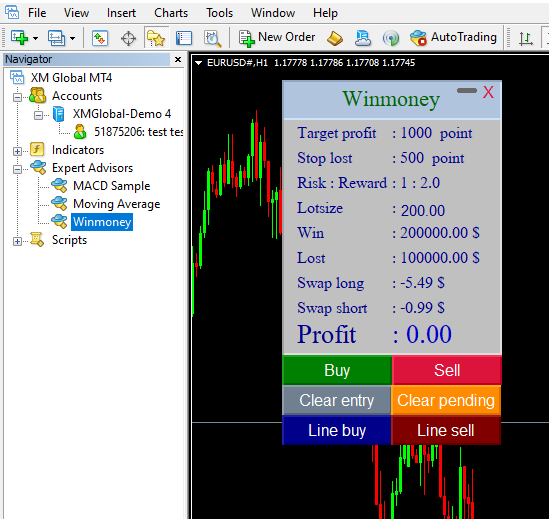
Task: Open the View menu
Action: pos(76,13)
